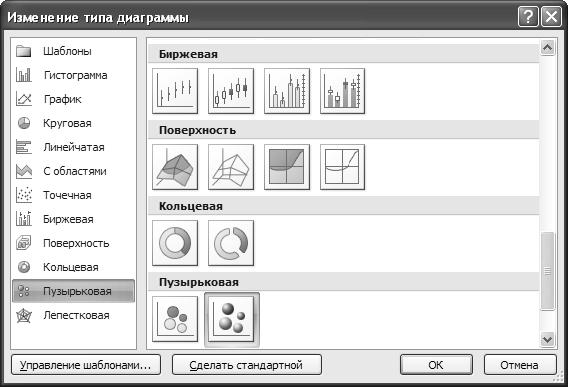Click the Точечная scatter chart icon

[x=24, y=195]
